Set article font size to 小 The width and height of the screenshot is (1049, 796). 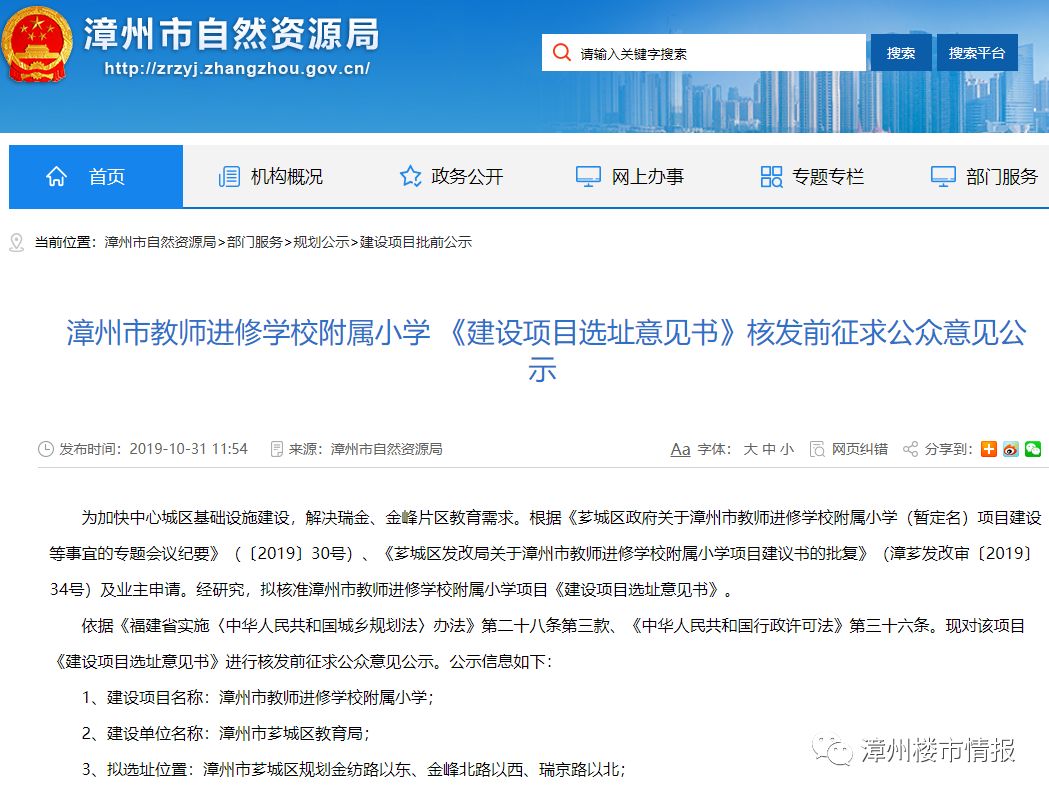785,449
